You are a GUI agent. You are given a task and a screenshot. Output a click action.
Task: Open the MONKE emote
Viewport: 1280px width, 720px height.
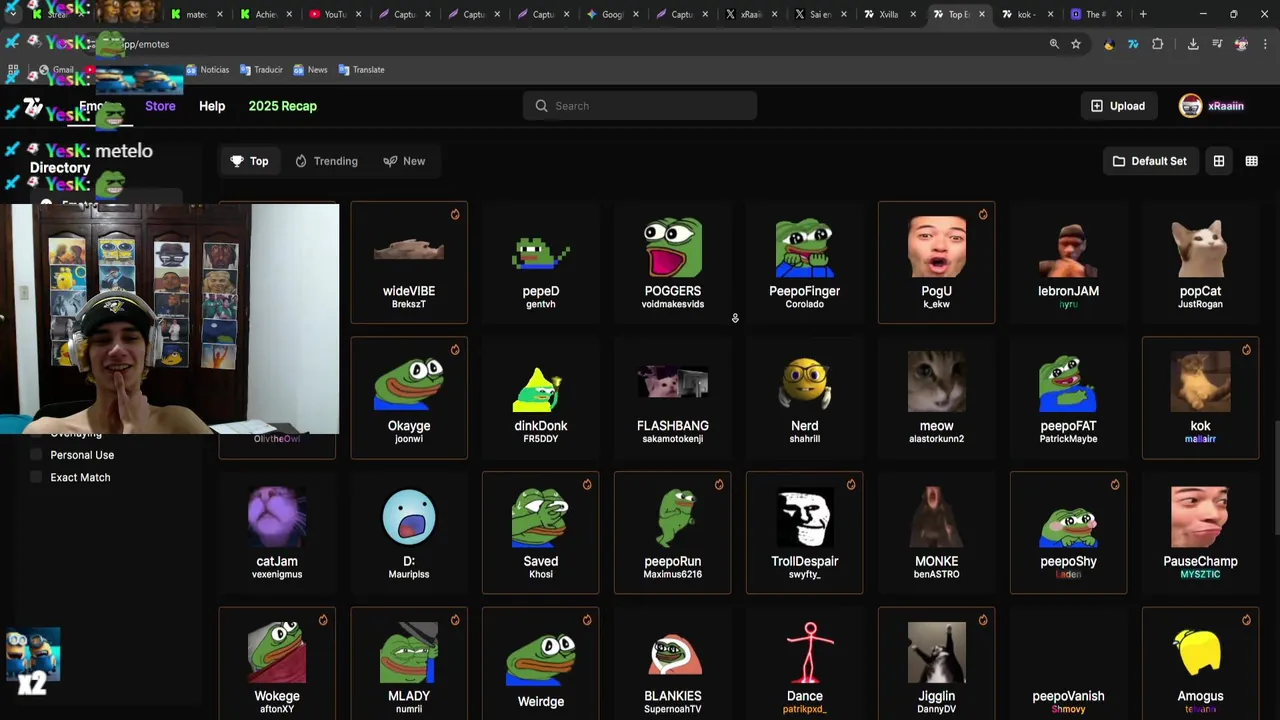937,533
